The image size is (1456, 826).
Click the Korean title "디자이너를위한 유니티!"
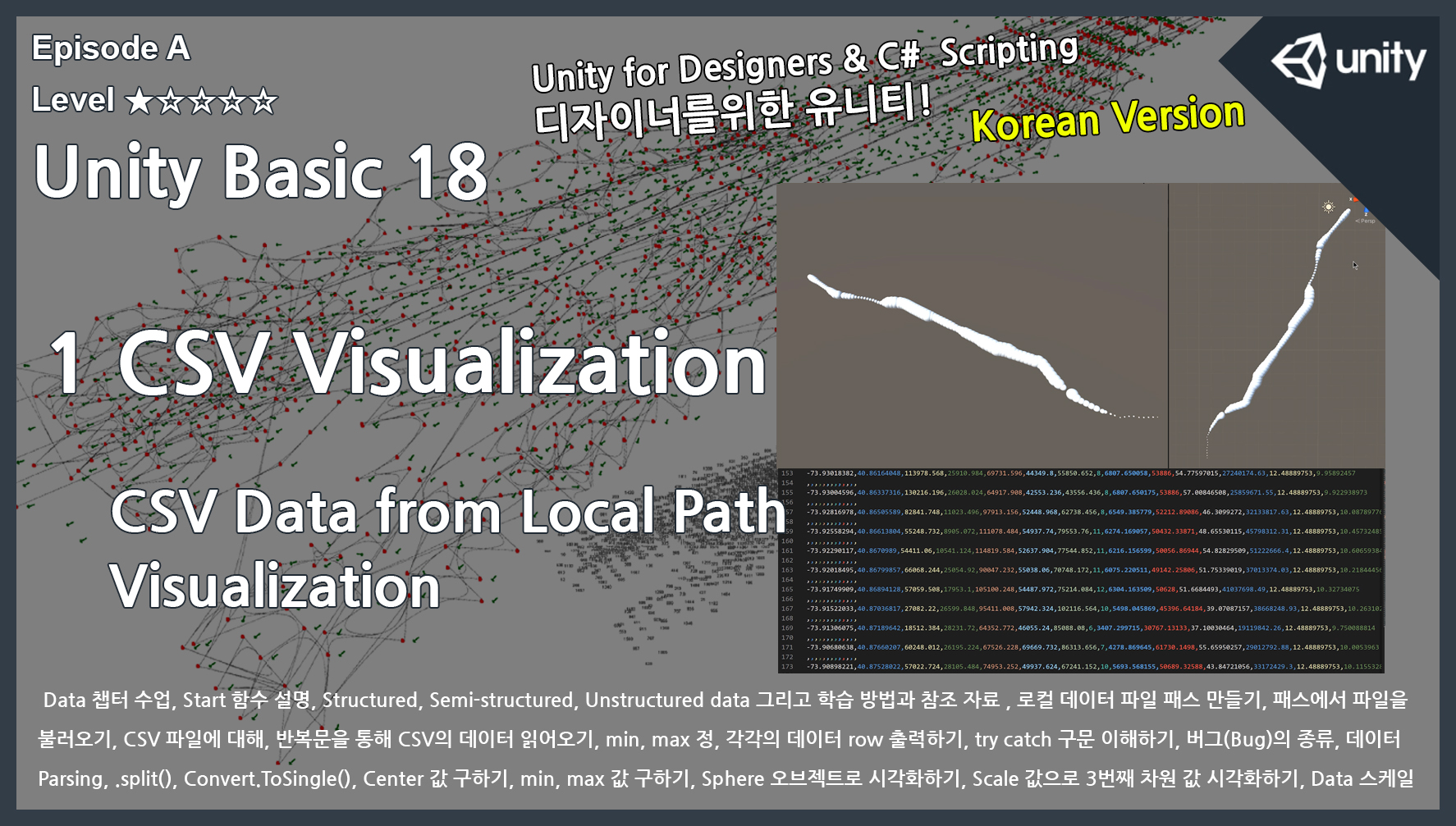[x=733, y=111]
